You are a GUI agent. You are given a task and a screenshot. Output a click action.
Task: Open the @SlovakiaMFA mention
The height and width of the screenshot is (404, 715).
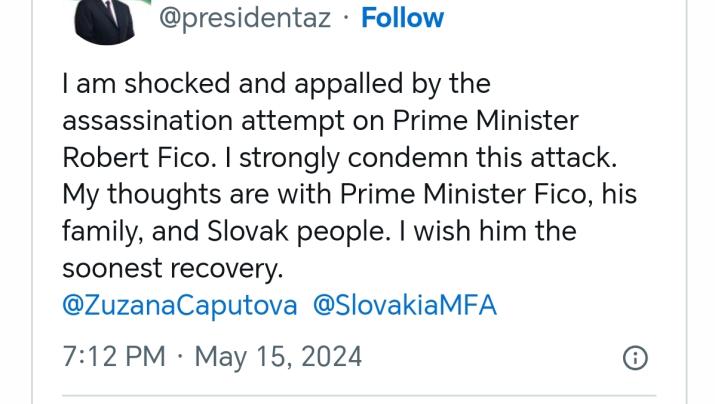[x=405, y=306]
